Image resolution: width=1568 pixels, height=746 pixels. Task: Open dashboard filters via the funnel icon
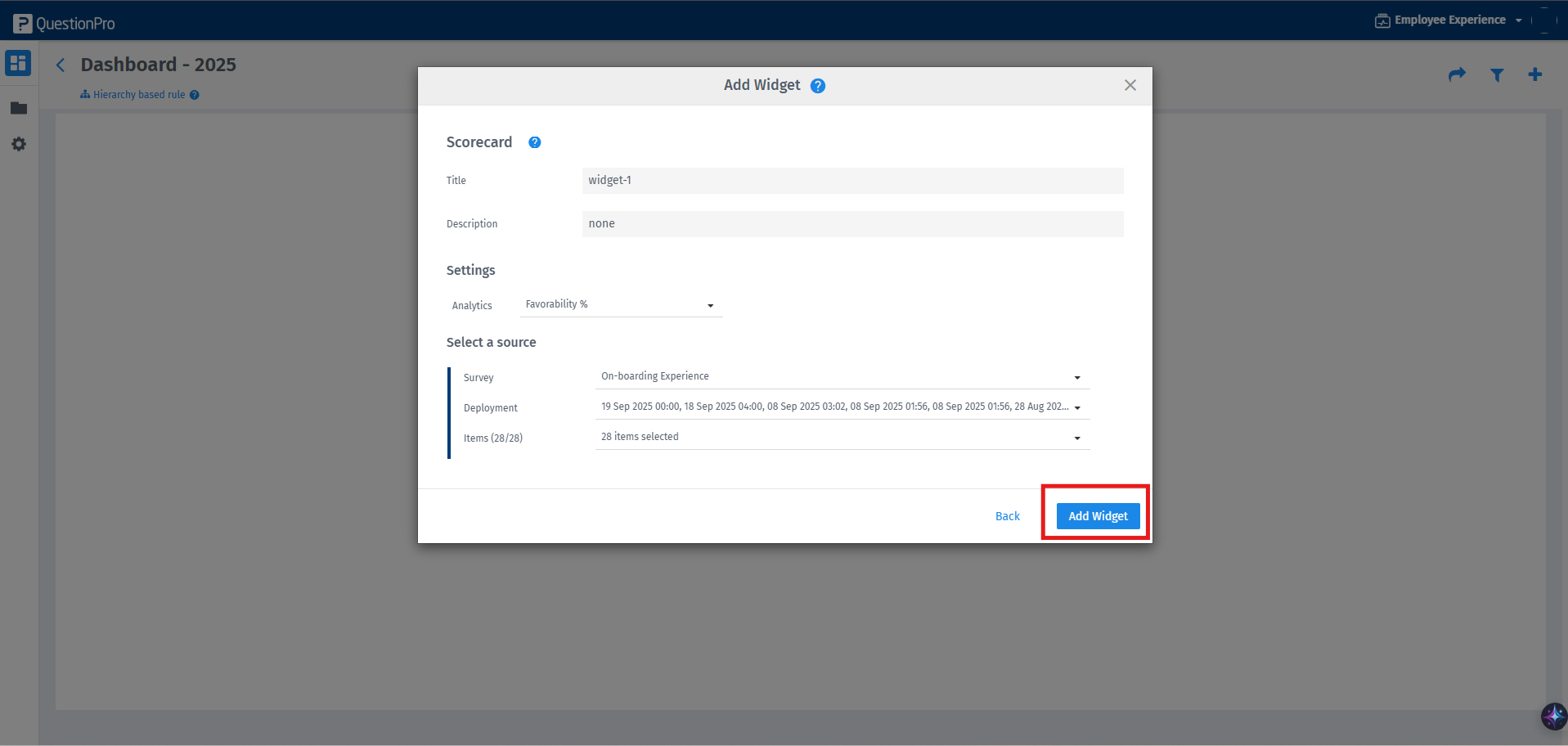(1496, 74)
